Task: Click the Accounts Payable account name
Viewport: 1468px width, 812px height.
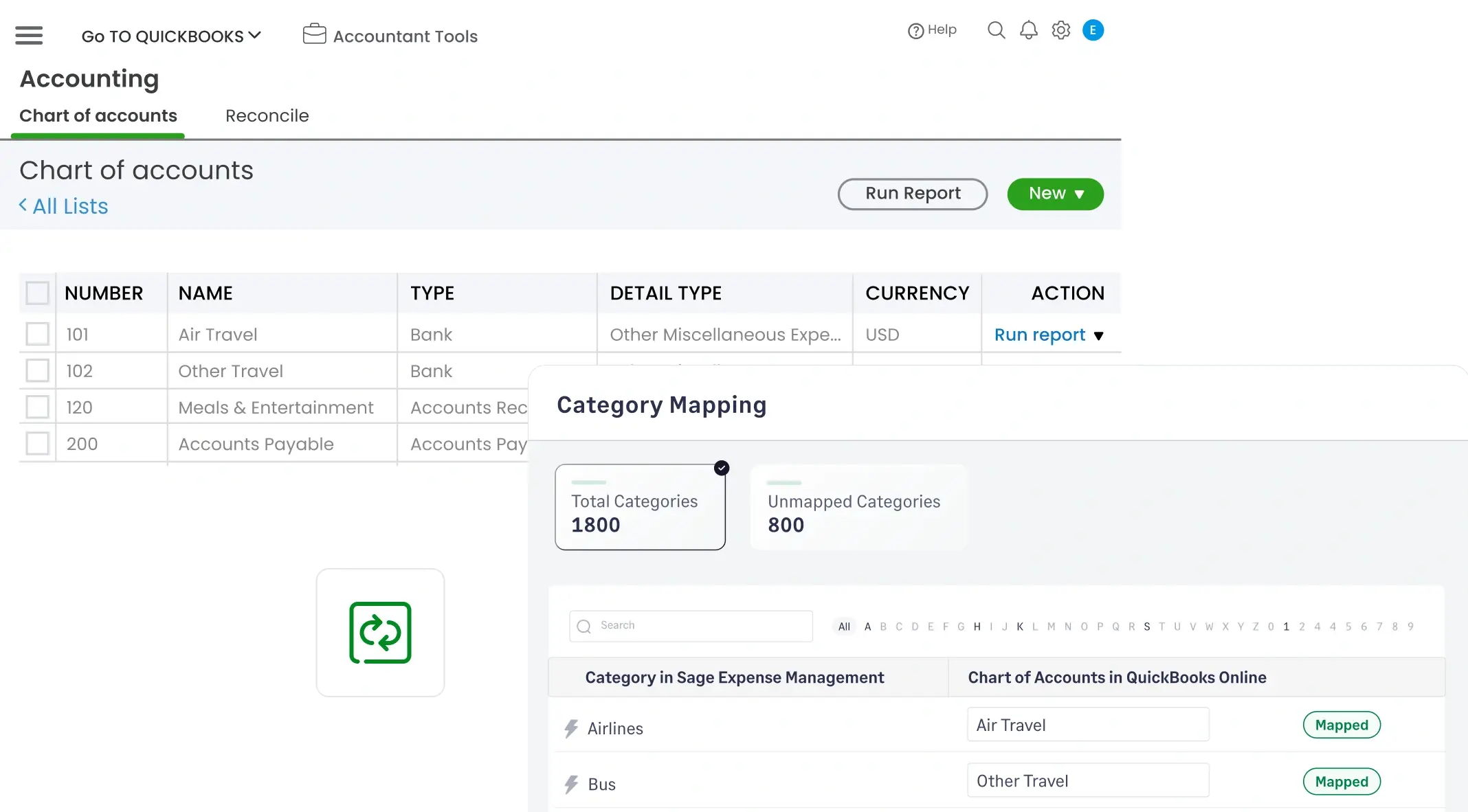Action: tap(256, 444)
